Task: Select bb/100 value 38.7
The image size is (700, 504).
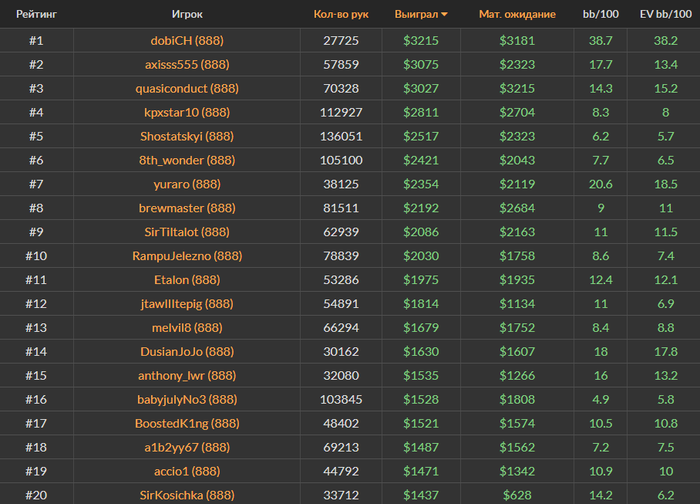Action: [600, 41]
